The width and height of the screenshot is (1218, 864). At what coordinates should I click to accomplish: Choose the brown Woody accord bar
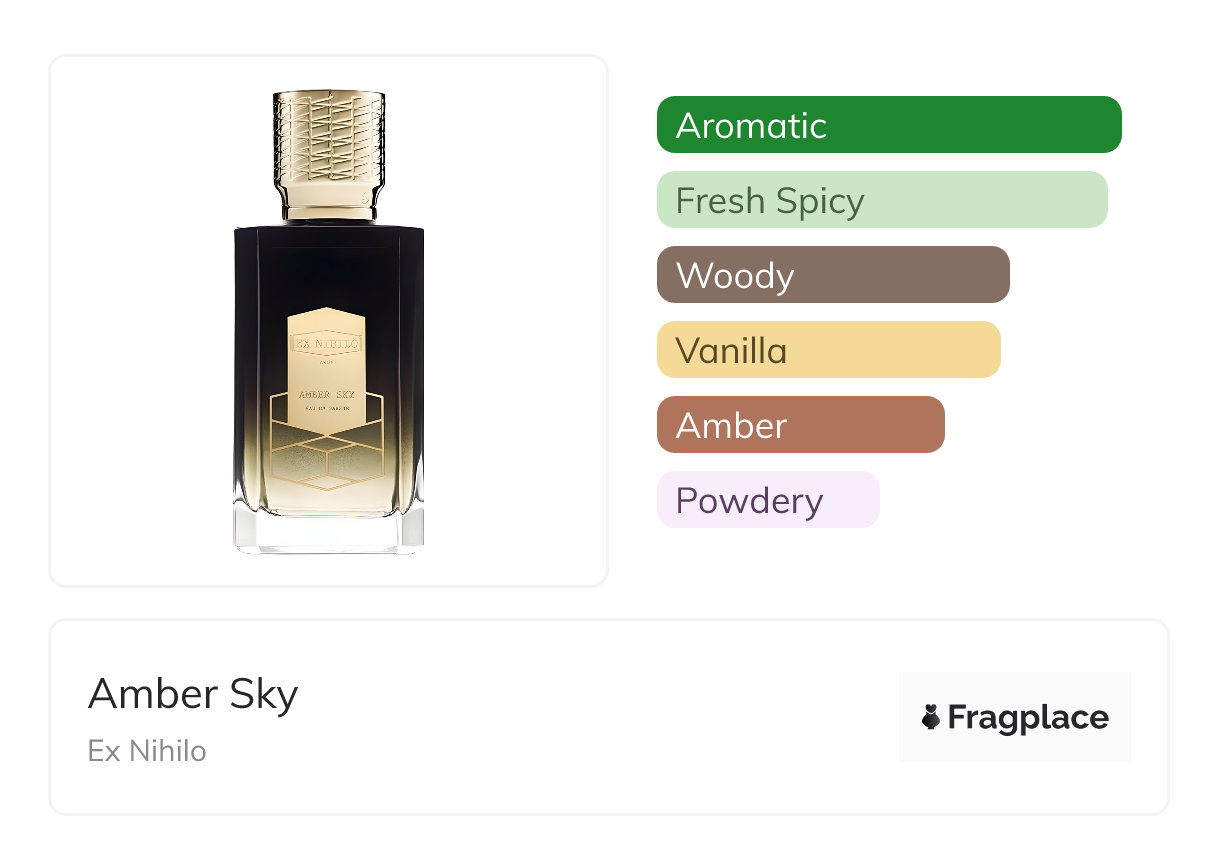coord(832,275)
